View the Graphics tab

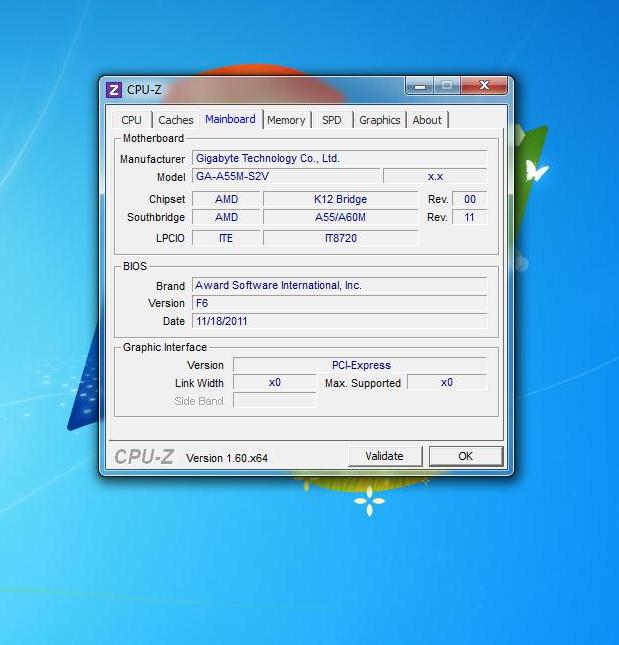click(x=380, y=120)
